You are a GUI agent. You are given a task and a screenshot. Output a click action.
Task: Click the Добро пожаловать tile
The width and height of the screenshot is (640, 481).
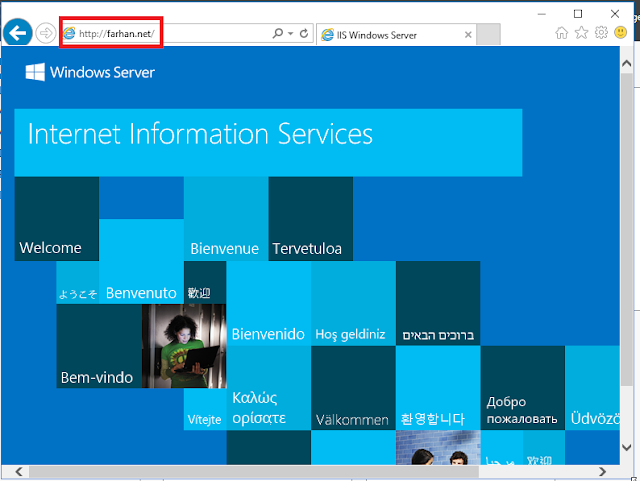pos(523,388)
